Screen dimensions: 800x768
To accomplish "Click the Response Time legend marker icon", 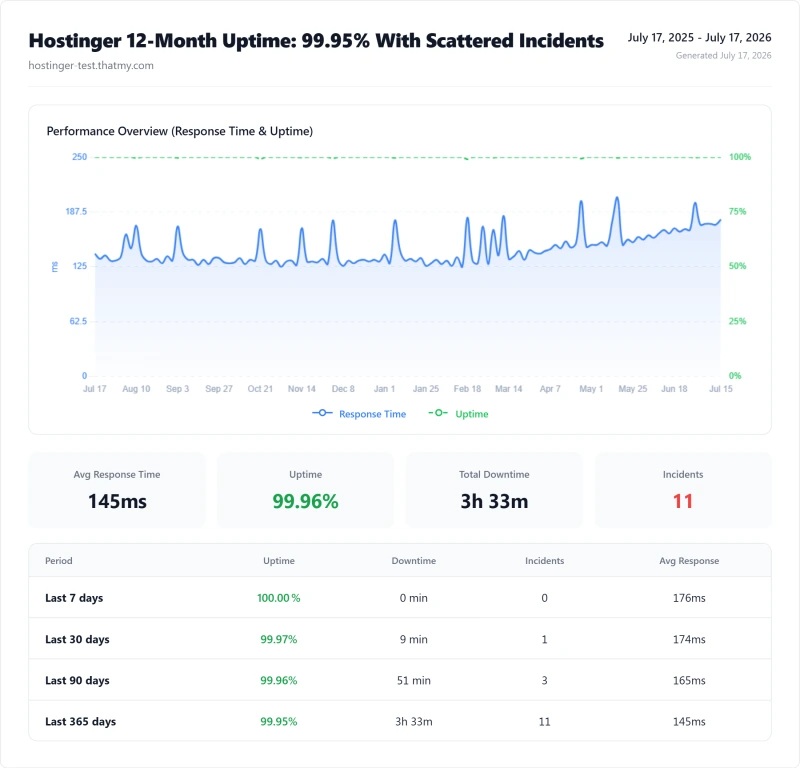I will pos(322,413).
